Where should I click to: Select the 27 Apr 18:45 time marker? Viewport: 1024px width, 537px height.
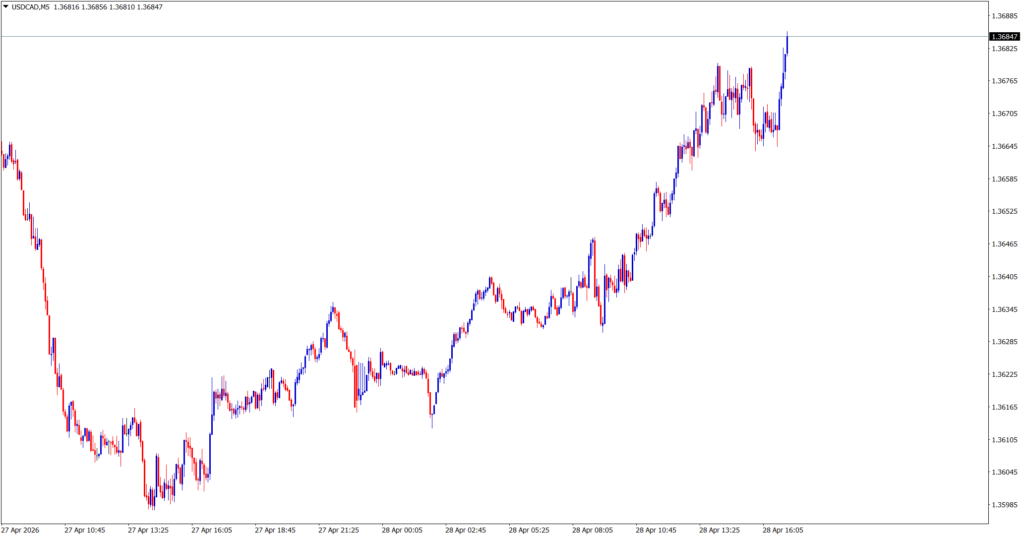click(x=276, y=530)
